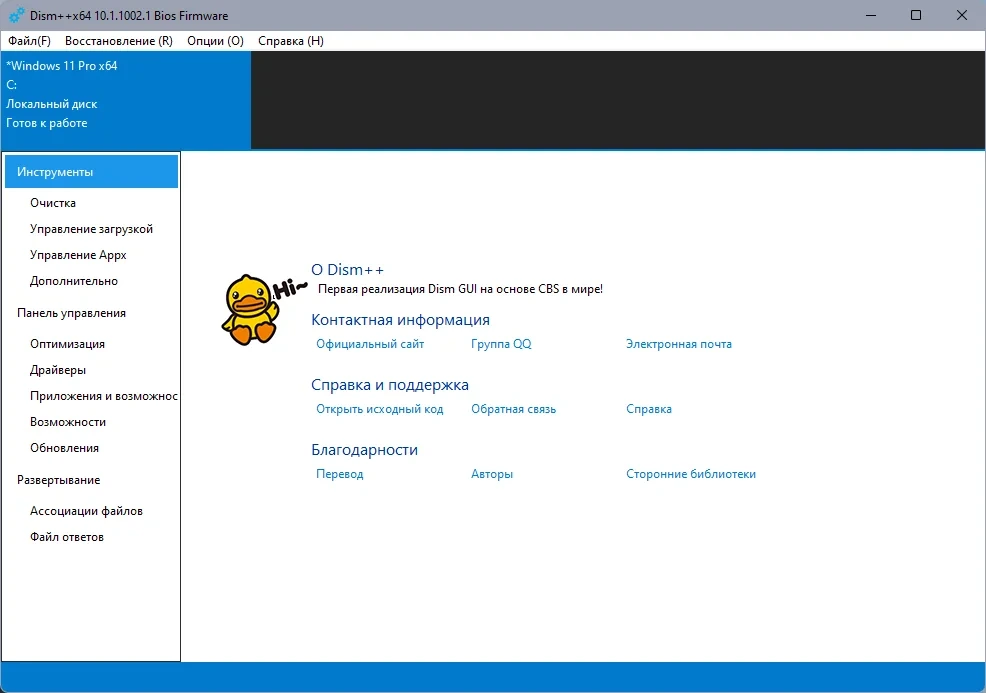Screen dimensions: 986x693
Task: Minimize the Dism++ window
Action: pos(871,15)
